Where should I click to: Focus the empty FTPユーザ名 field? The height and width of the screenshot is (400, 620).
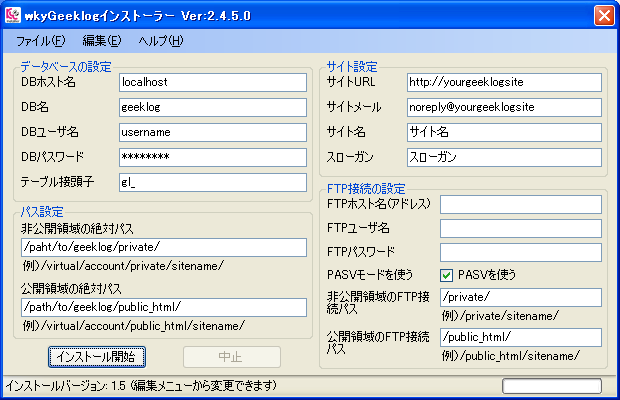(x=521, y=228)
